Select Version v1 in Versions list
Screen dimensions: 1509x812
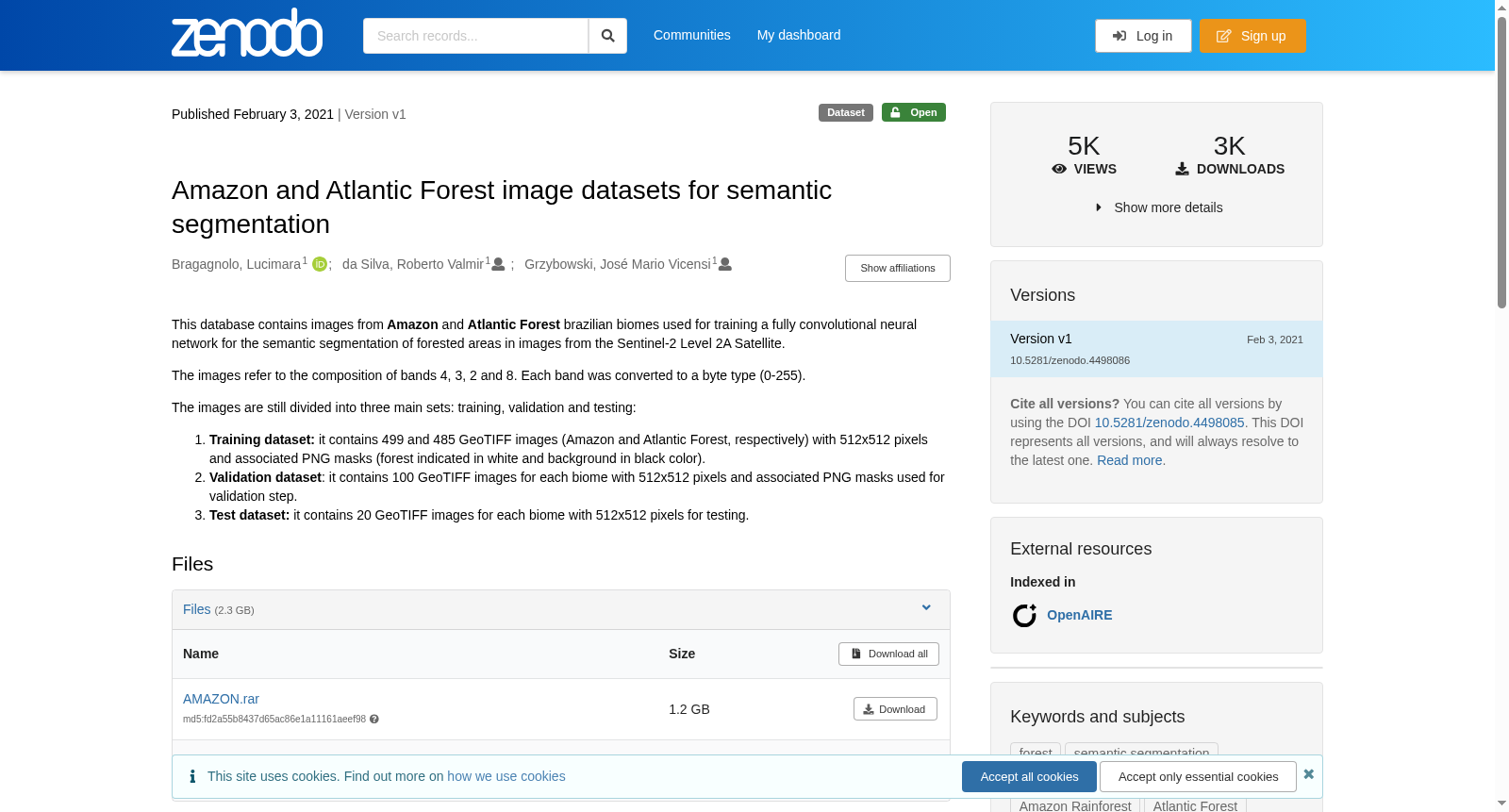[1156, 349]
